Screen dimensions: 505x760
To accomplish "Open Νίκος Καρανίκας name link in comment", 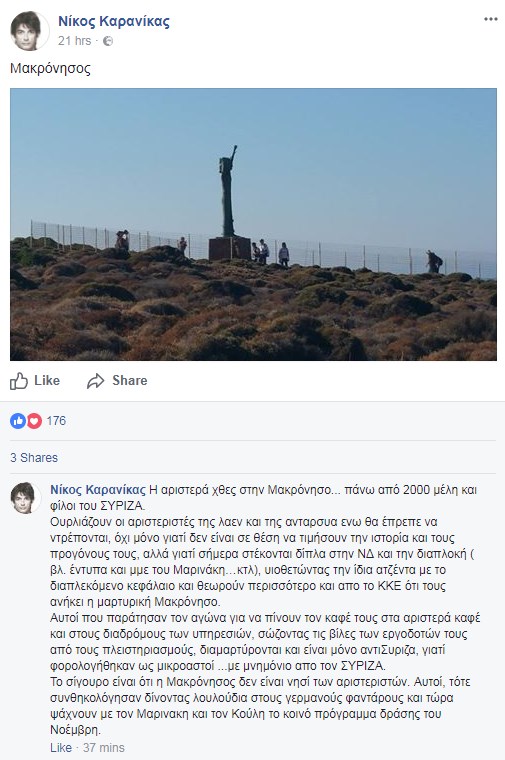I will (98, 490).
